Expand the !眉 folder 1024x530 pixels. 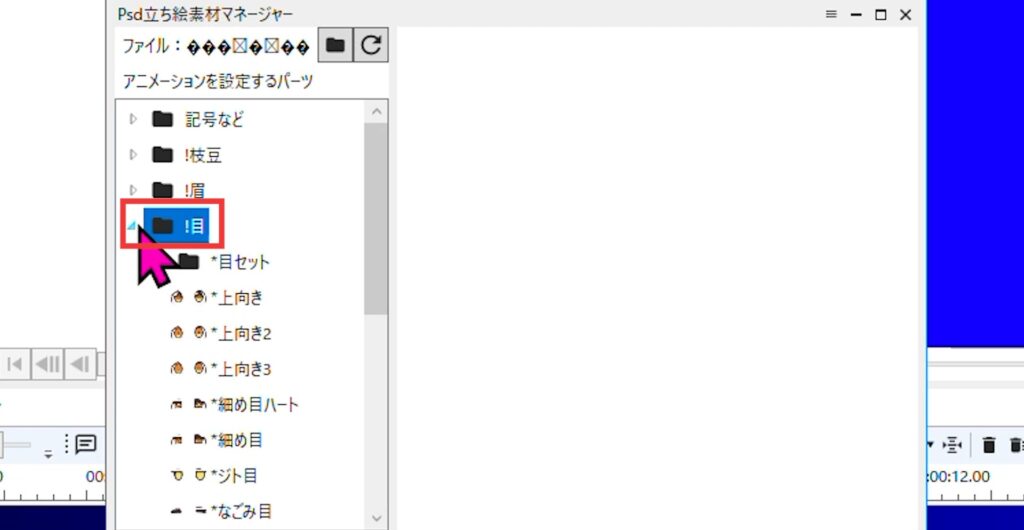coord(134,190)
